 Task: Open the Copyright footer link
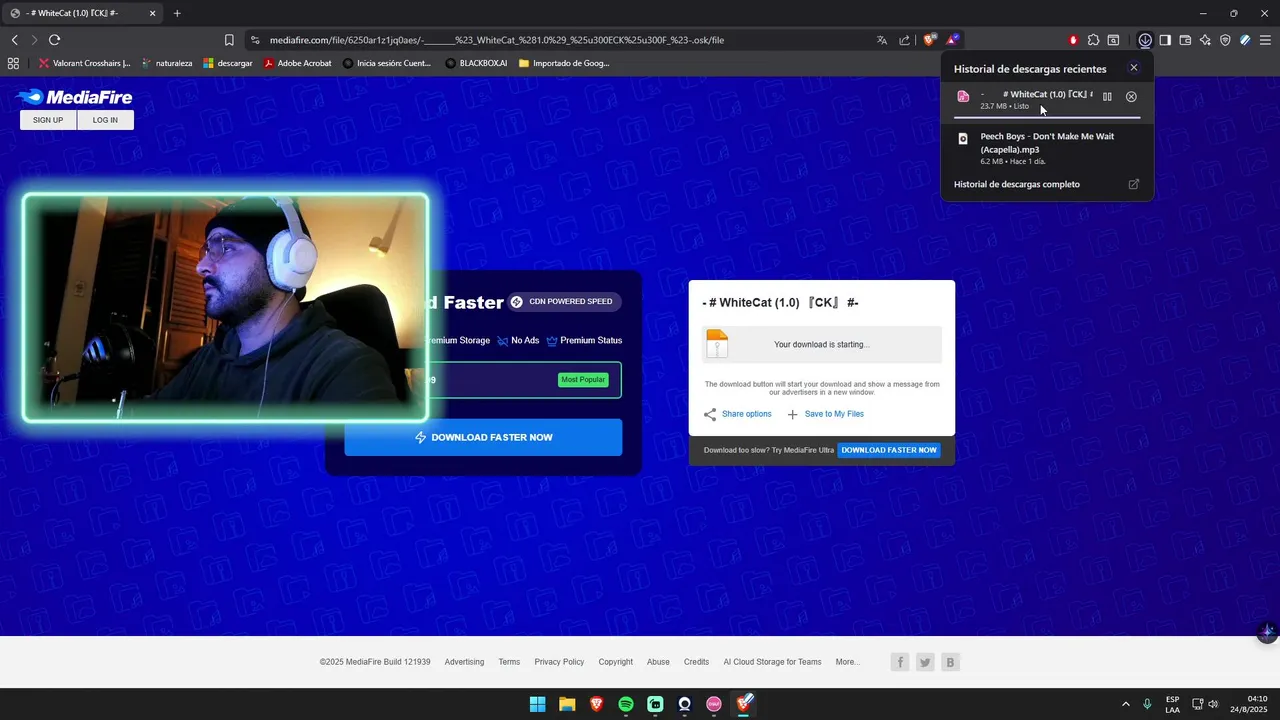click(x=615, y=662)
